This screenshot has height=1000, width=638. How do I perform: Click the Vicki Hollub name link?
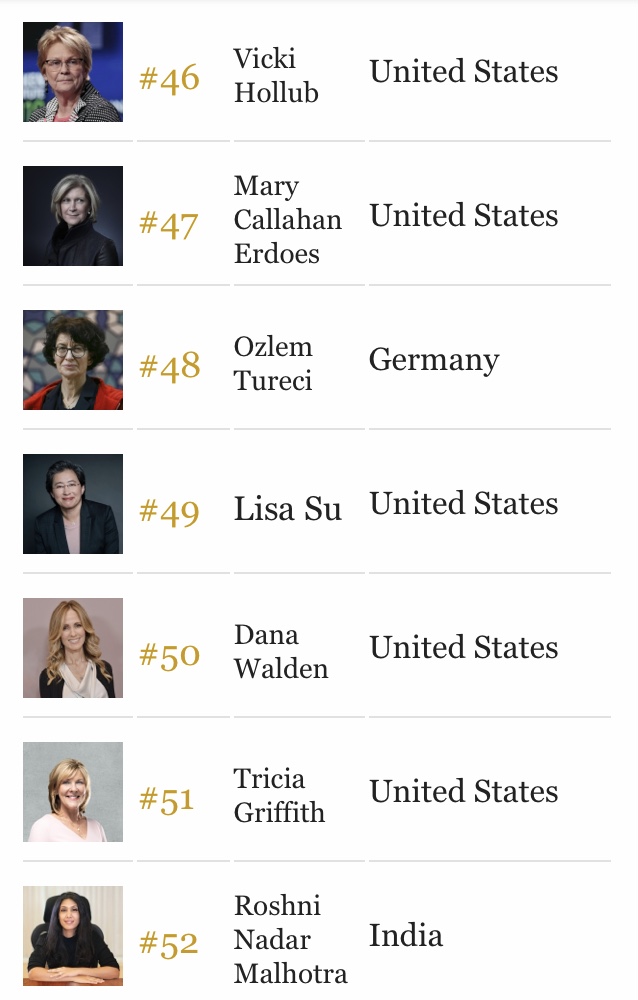[x=275, y=75]
